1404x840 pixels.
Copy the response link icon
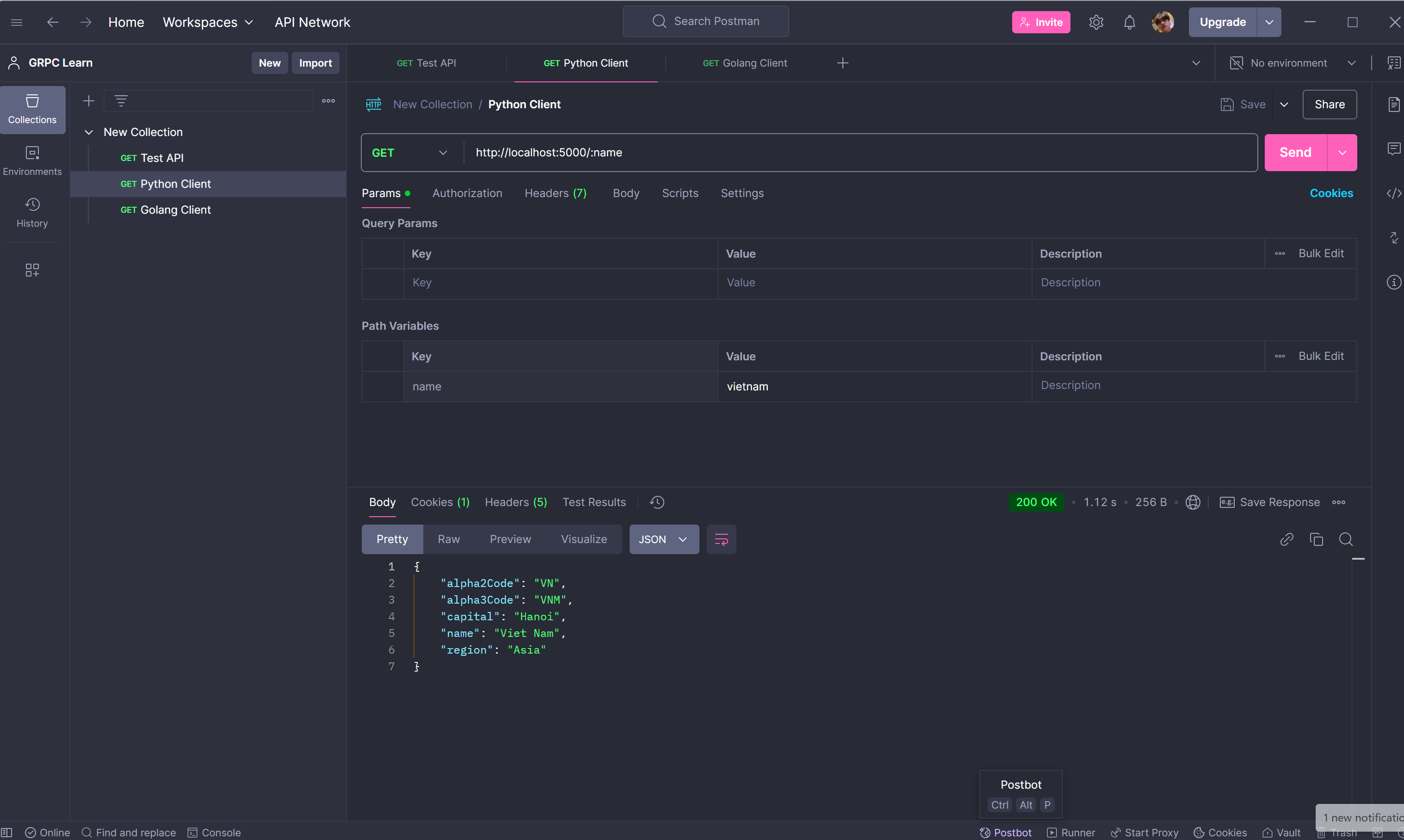tap(1286, 539)
